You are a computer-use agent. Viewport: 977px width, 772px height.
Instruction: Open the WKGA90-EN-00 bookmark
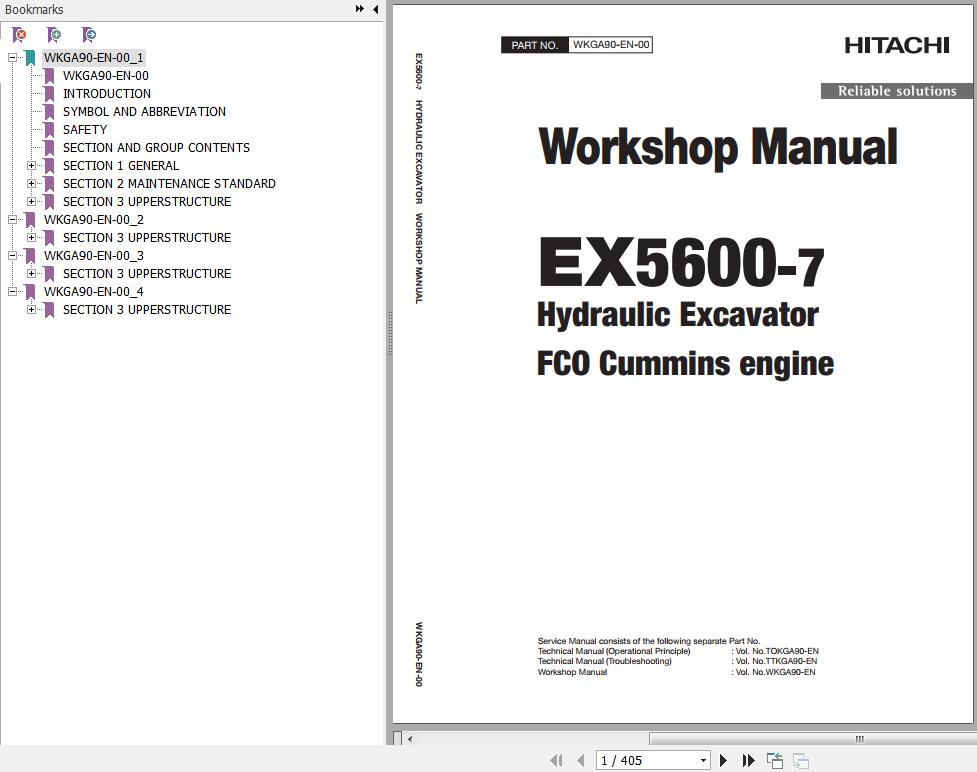[x=106, y=76]
